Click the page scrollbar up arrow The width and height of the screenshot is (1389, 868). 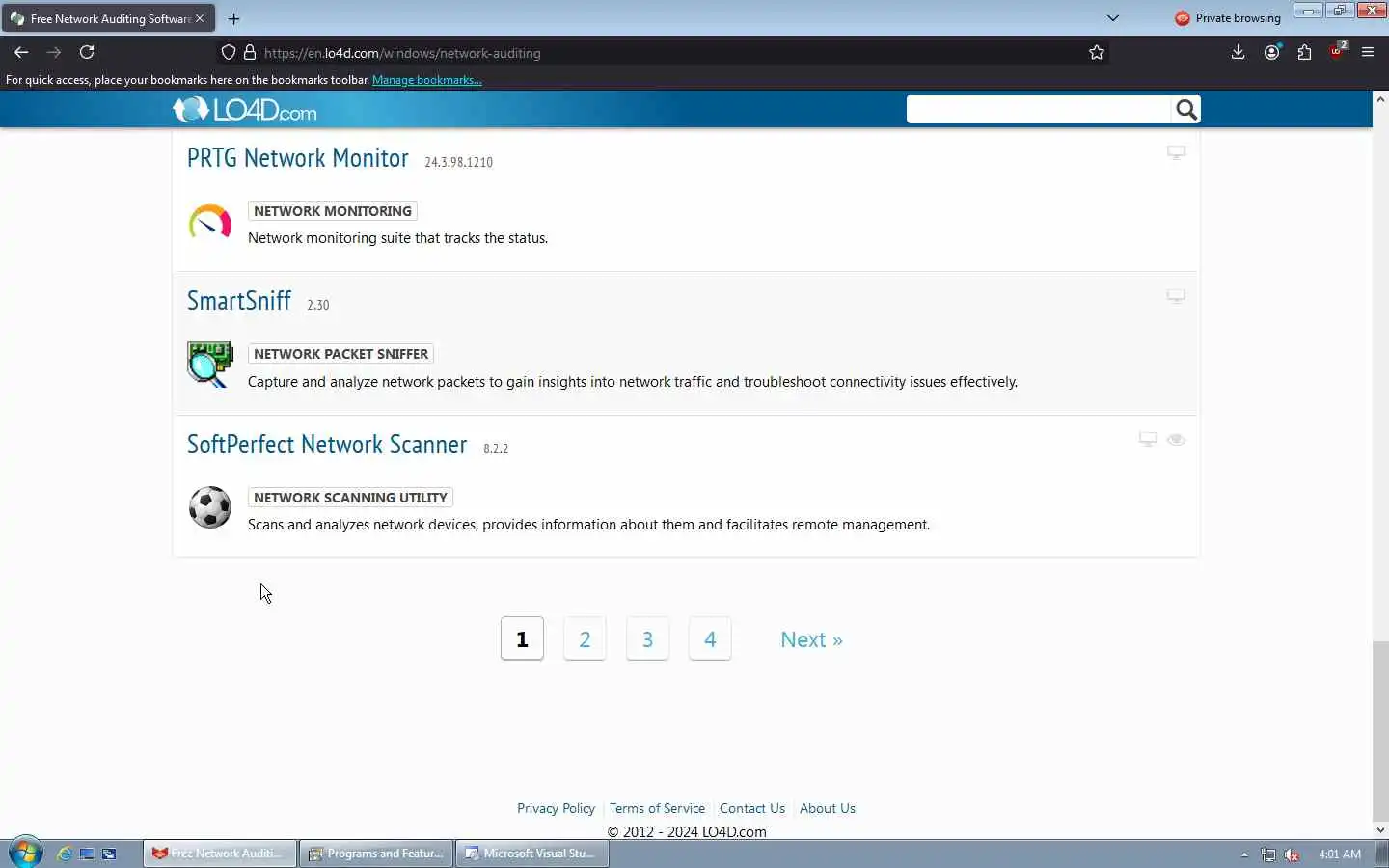click(1380, 98)
